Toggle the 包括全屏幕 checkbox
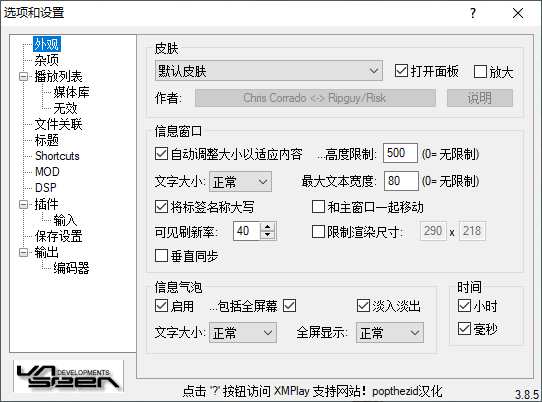The image size is (542, 402). point(290,306)
